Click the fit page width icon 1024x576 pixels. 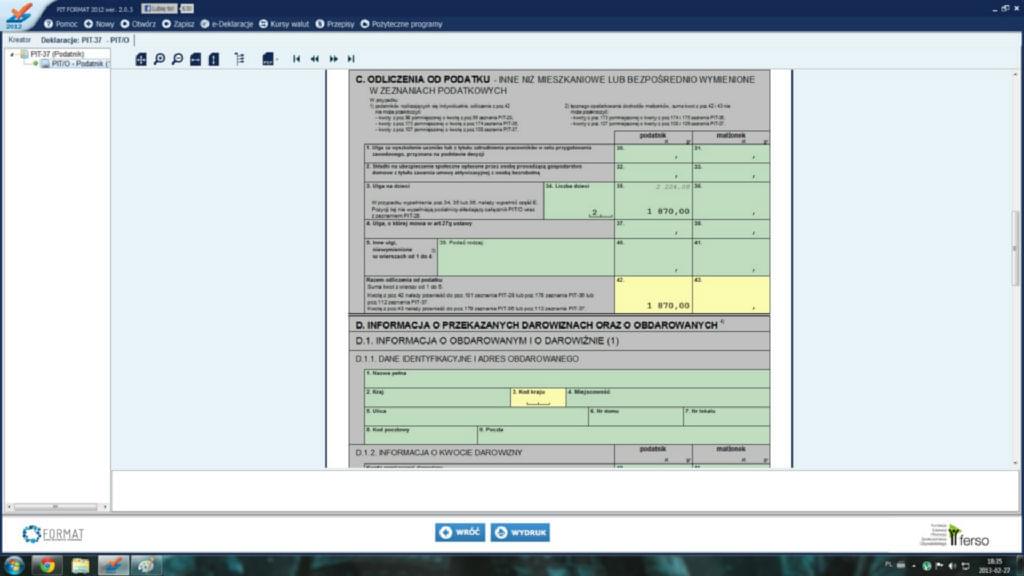[x=196, y=59]
